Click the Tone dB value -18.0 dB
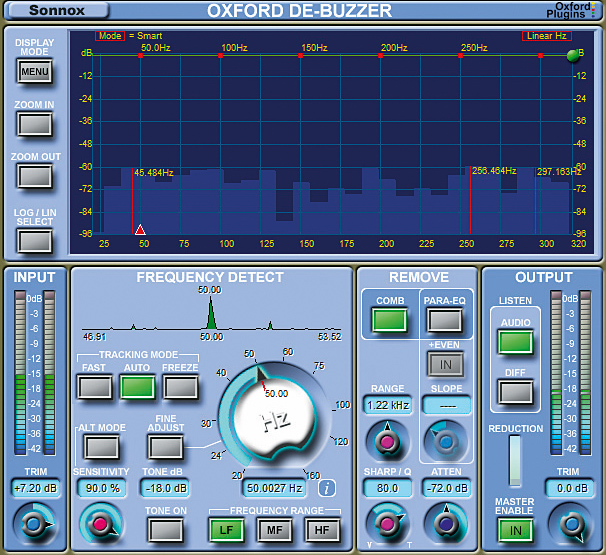This screenshot has height=555, width=606. pos(165,488)
